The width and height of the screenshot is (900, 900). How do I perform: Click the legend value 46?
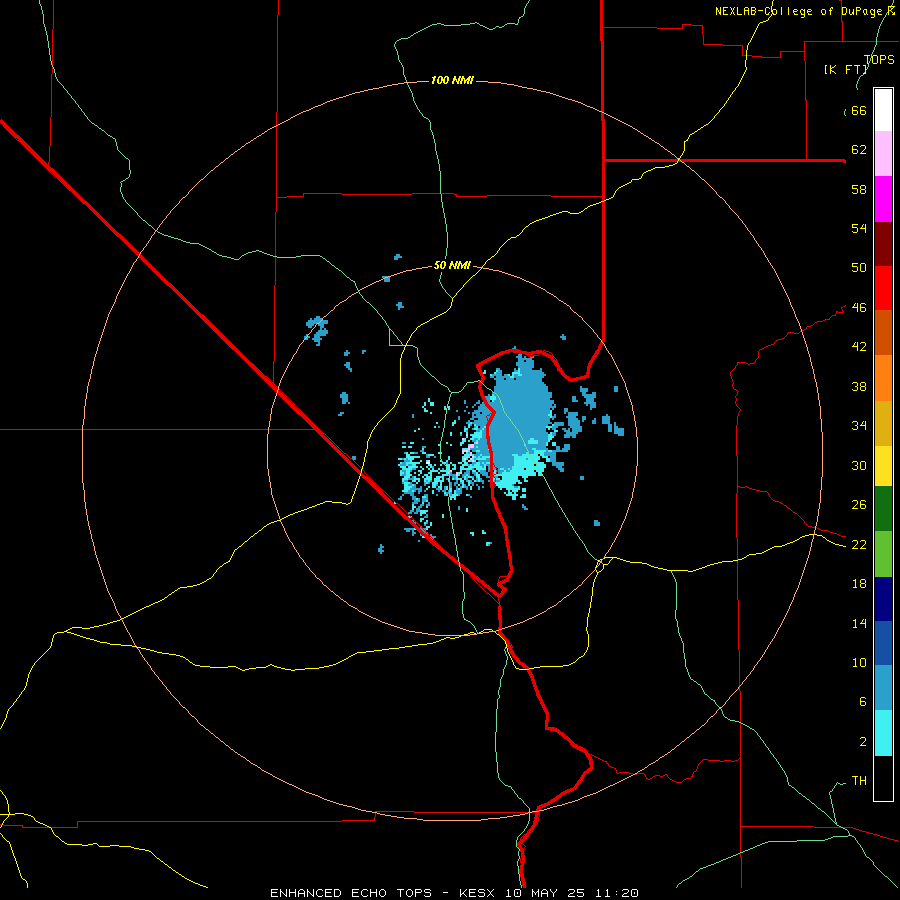coord(859,308)
